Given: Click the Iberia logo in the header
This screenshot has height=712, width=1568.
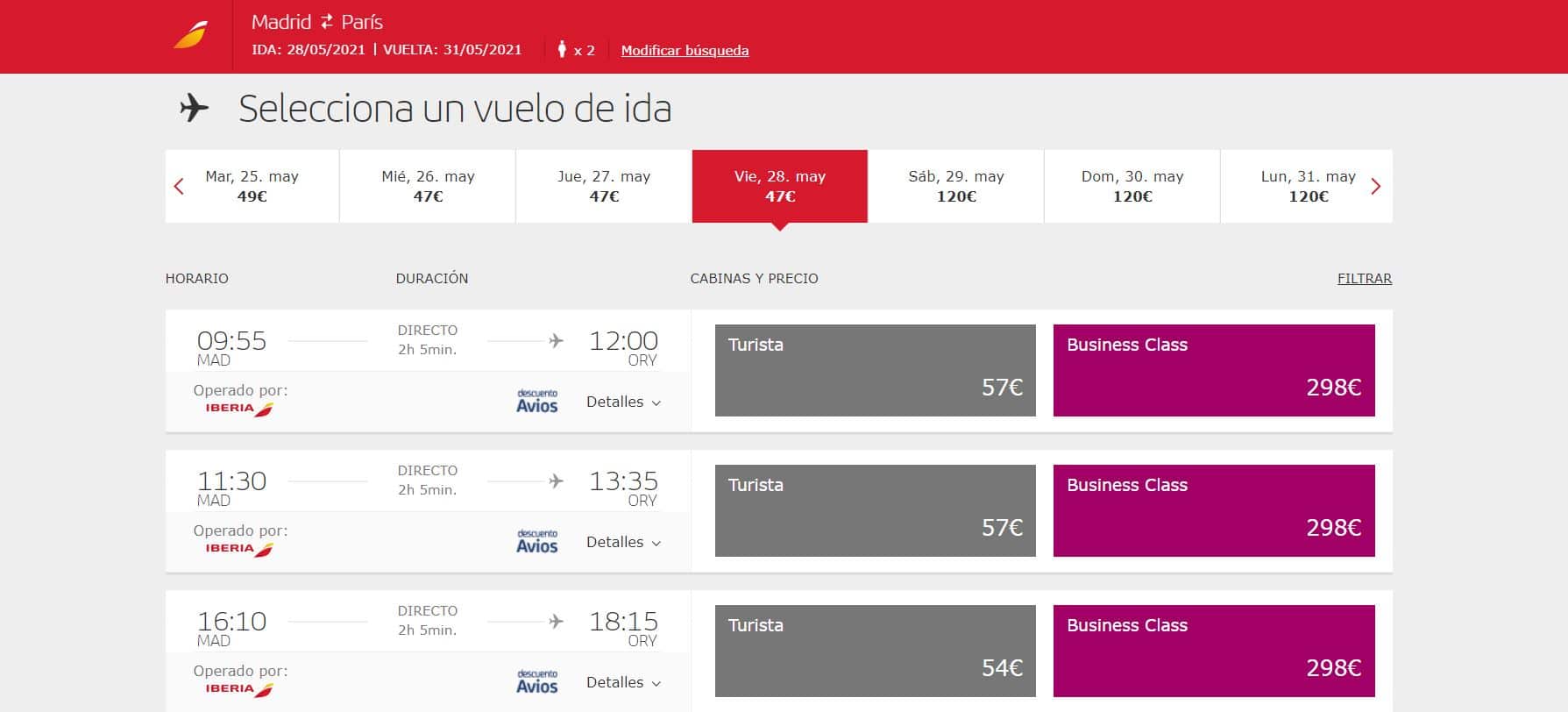Looking at the screenshot, I should [x=190, y=36].
